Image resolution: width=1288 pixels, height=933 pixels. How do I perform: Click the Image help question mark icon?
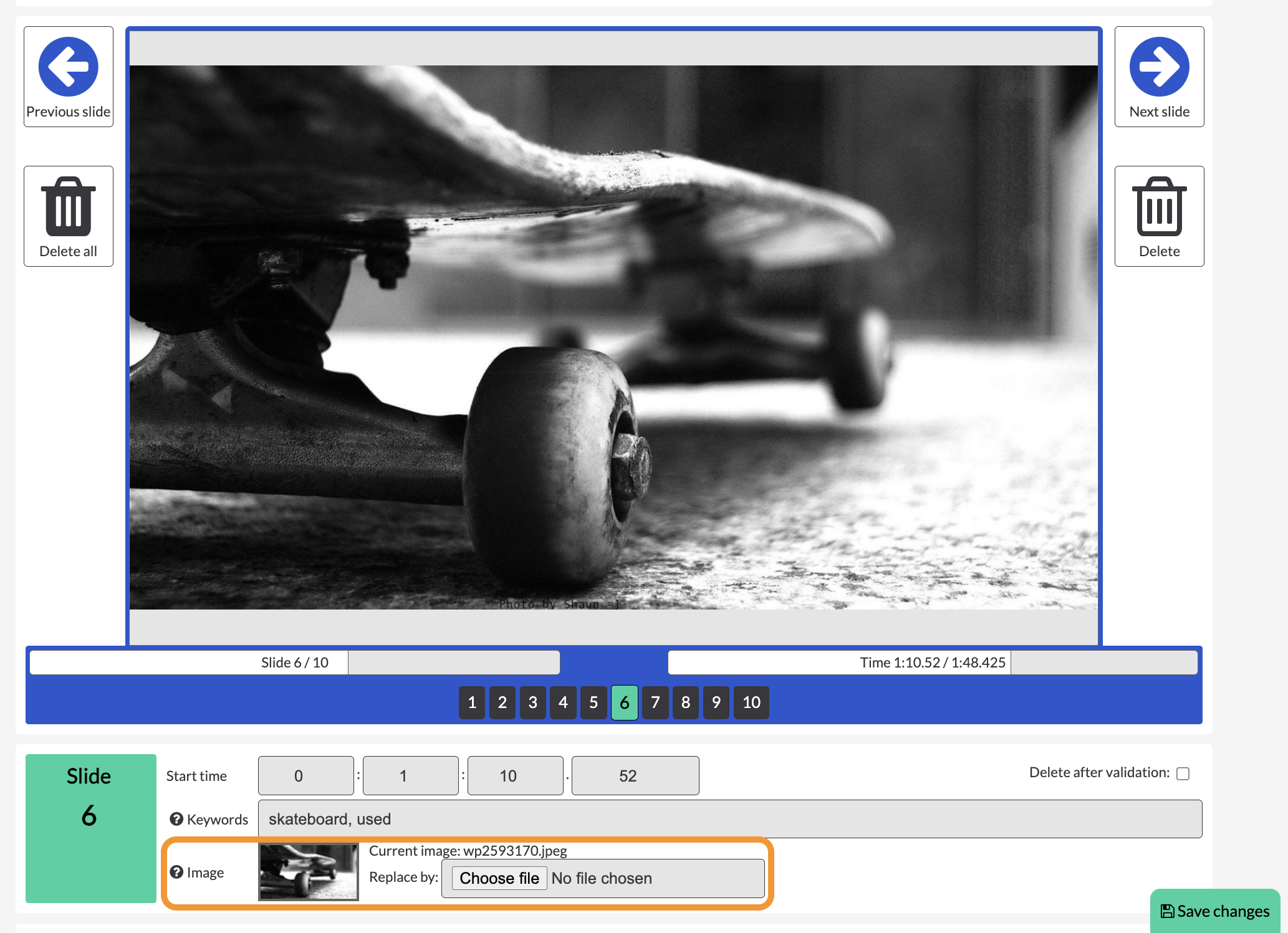pos(176,872)
